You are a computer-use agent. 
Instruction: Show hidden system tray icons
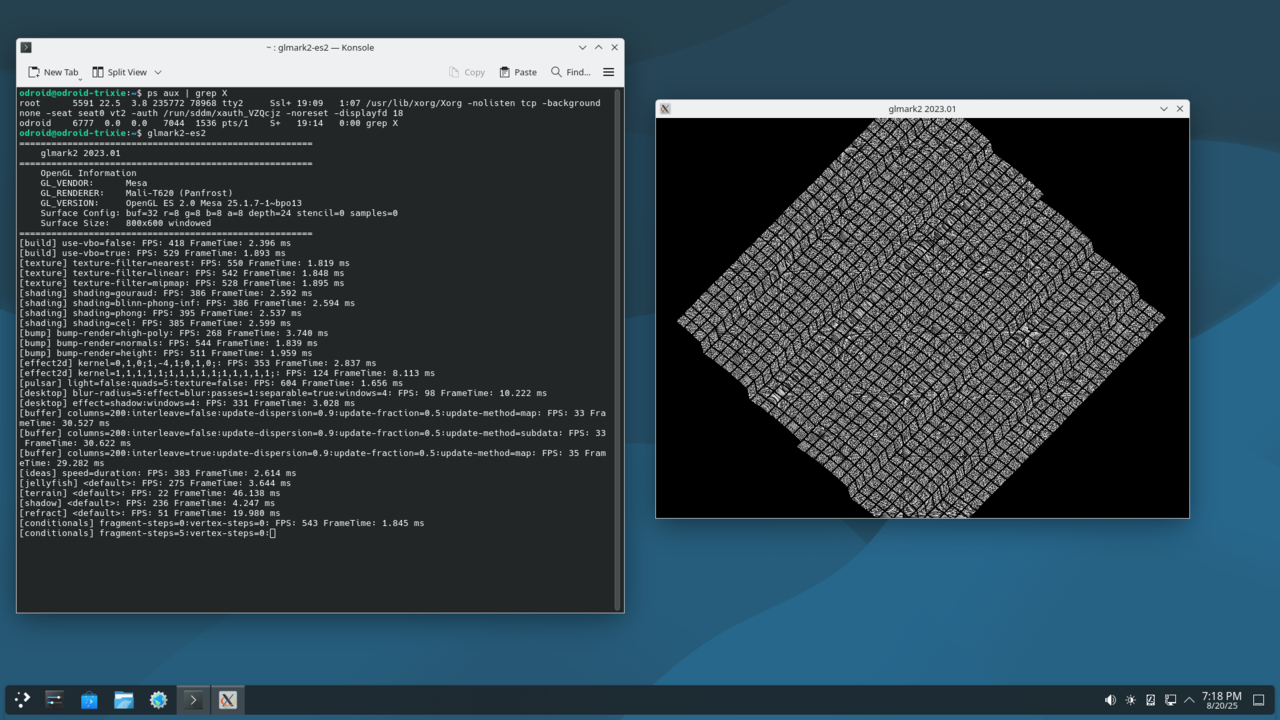pyautogui.click(x=1189, y=700)
